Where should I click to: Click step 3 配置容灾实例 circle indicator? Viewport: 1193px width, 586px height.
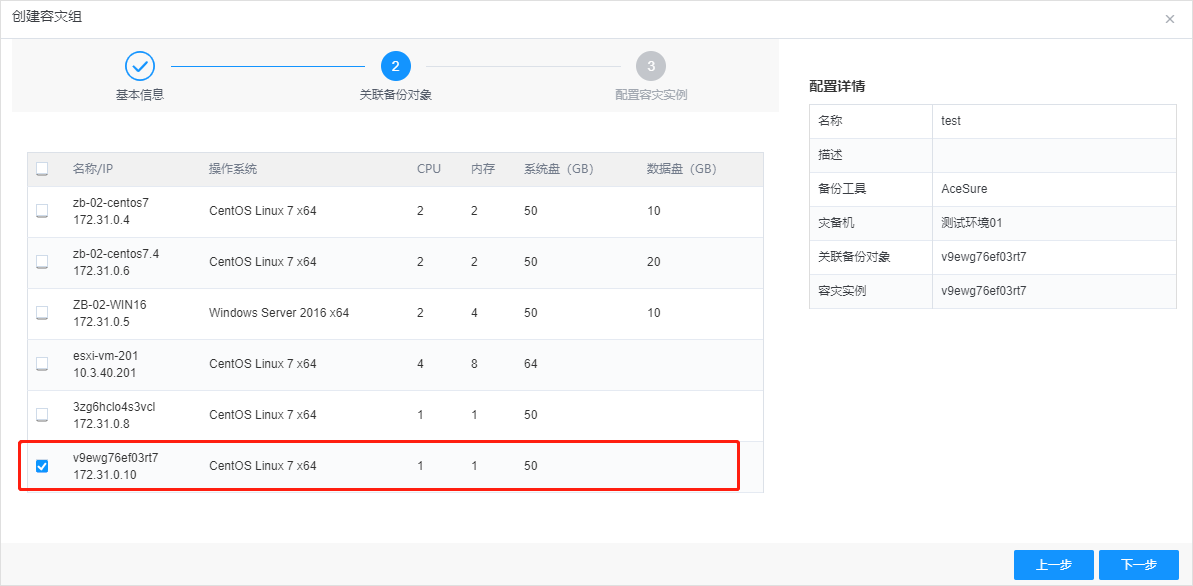[x=653, y=65]
